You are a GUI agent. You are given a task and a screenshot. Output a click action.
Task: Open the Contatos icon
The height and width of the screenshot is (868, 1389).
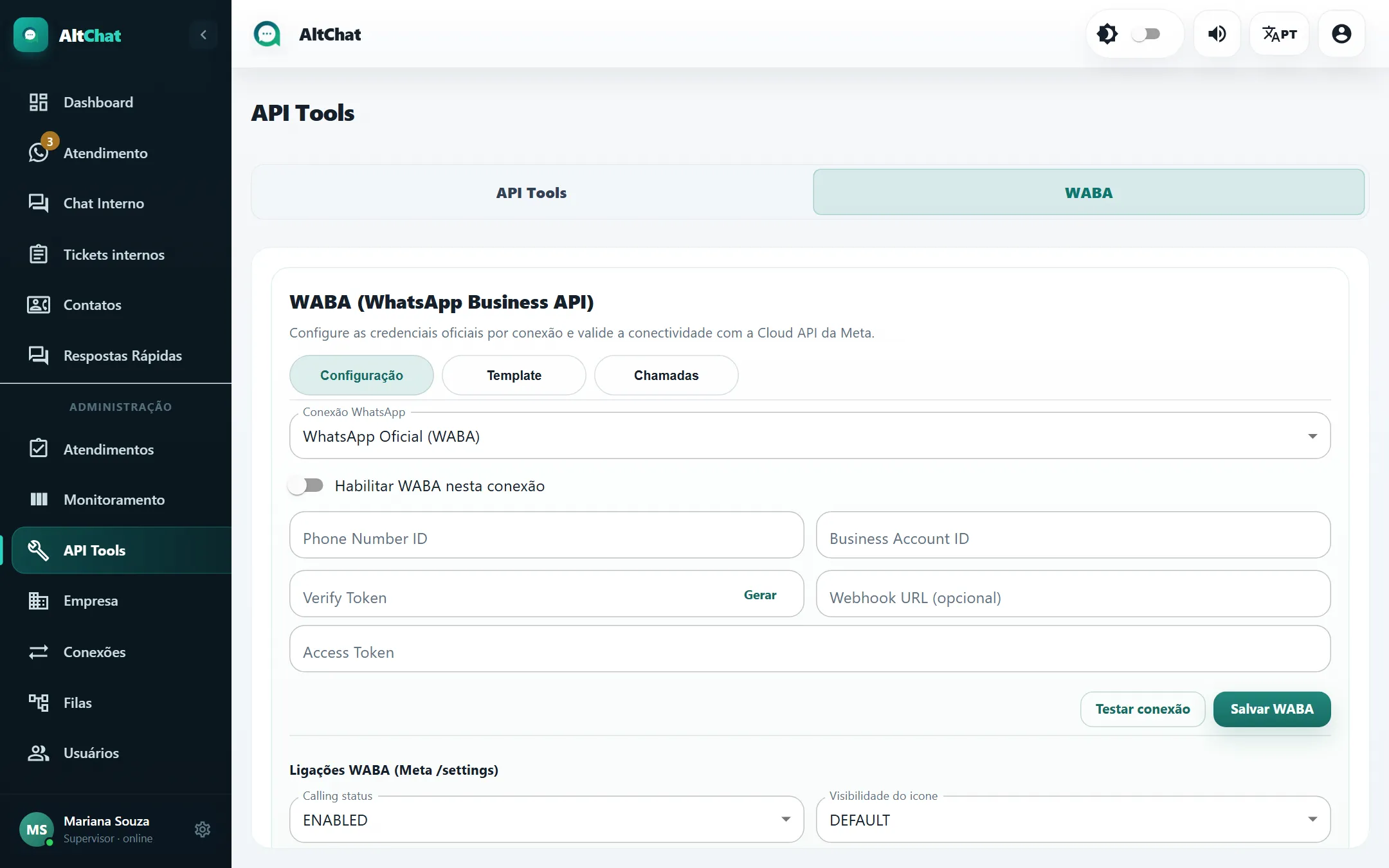(39, 305)
